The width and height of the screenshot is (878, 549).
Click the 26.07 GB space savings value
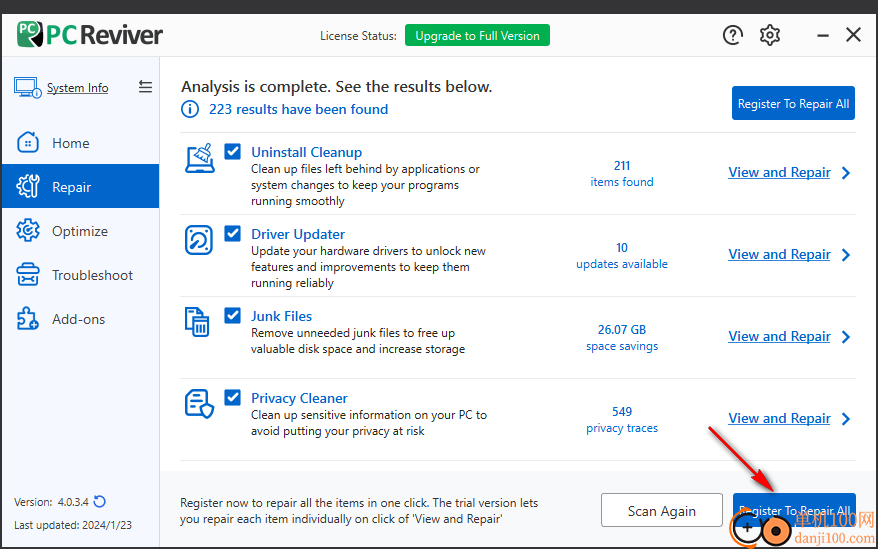point(622,338)
